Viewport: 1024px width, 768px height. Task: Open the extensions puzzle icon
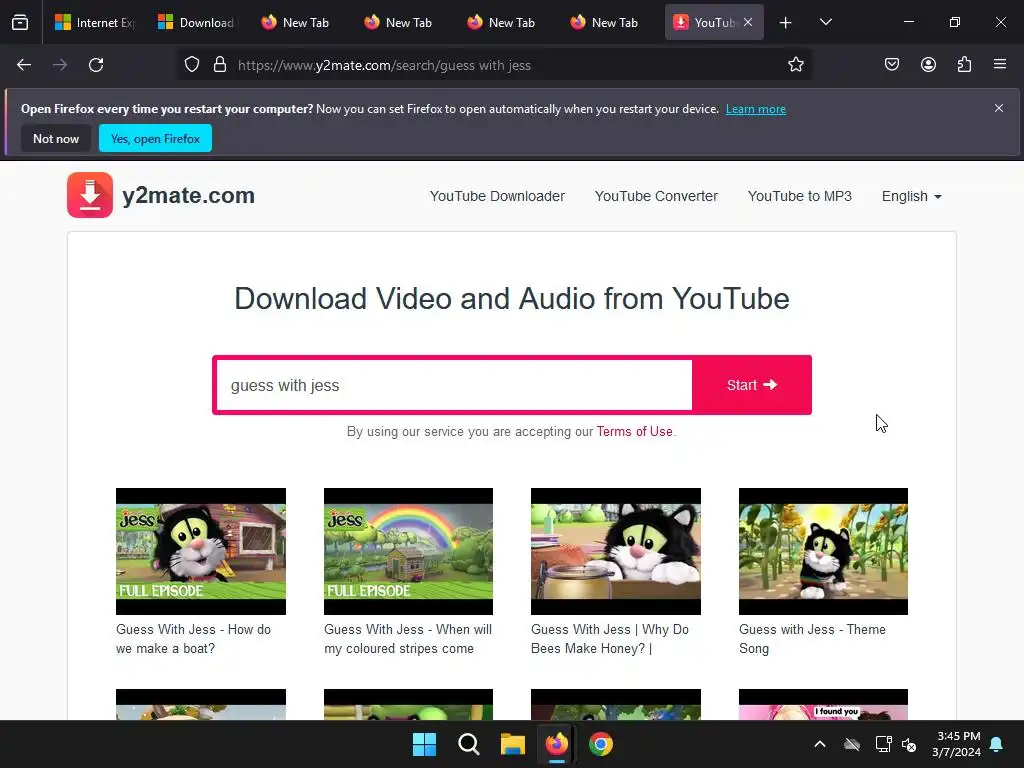[x=964, y=65]
